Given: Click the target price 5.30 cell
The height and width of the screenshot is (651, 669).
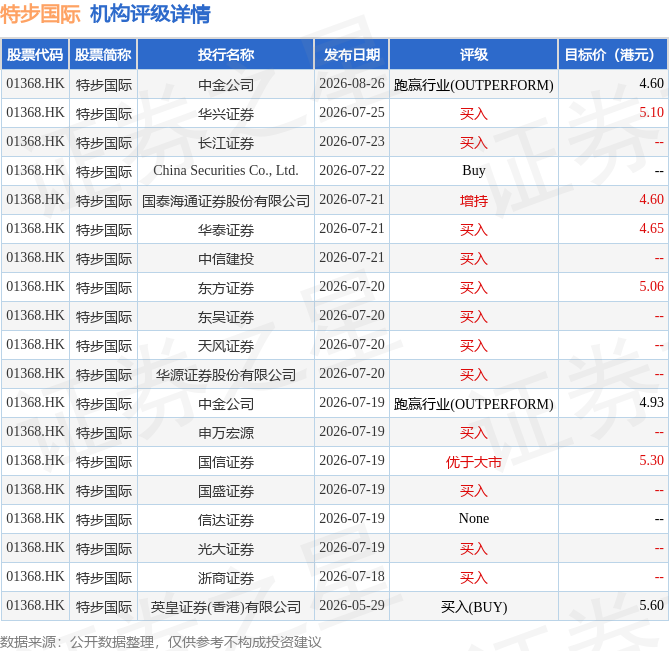Looking at the screenshot, I should (613, 461).
